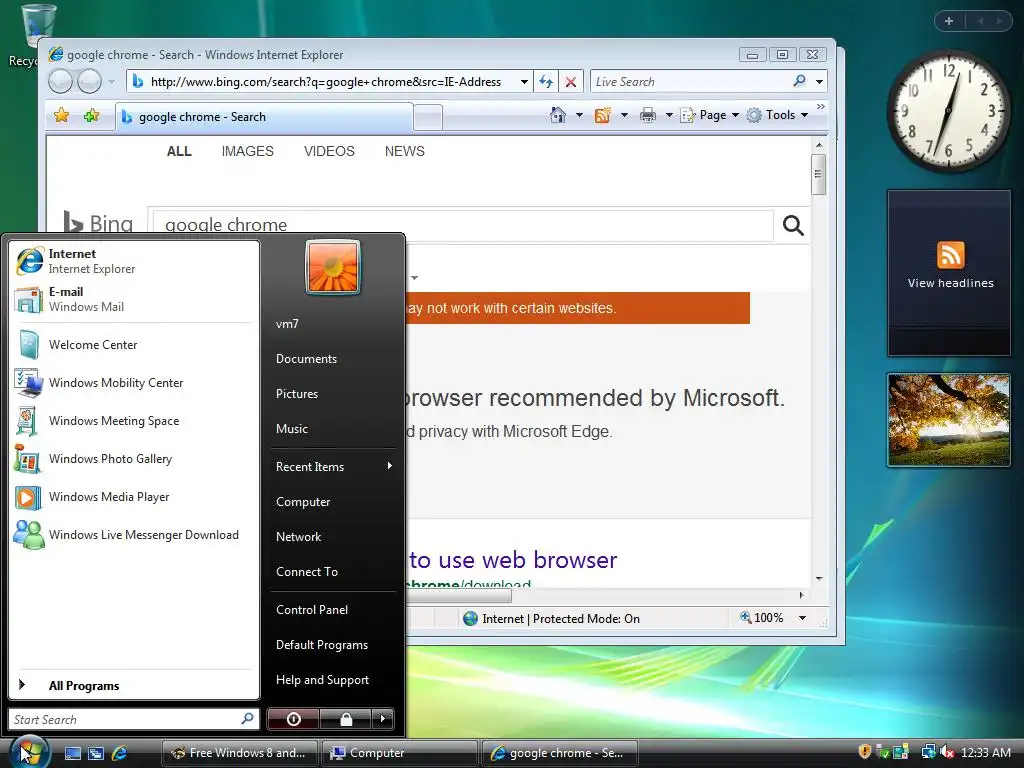Click the RSS feeds toolbar icon
Viewport: 1024px width, 768px height.
[602, 115]
